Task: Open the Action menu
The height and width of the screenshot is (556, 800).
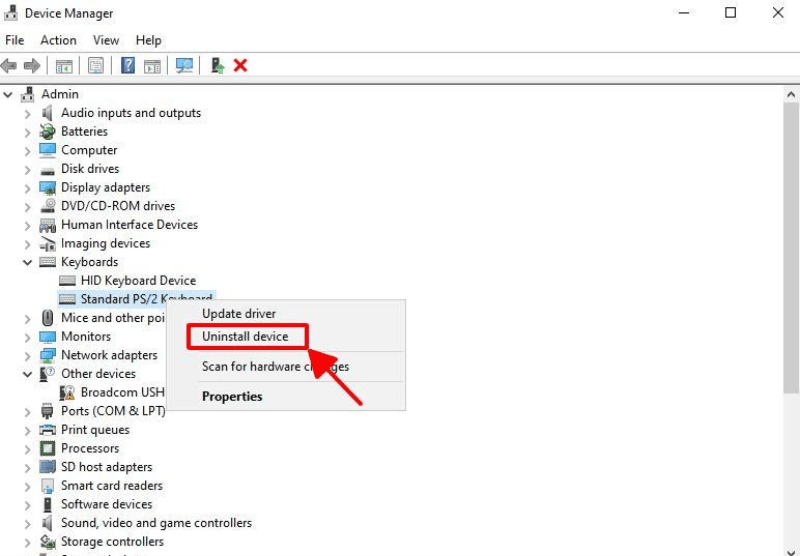Action: [58, 40]
